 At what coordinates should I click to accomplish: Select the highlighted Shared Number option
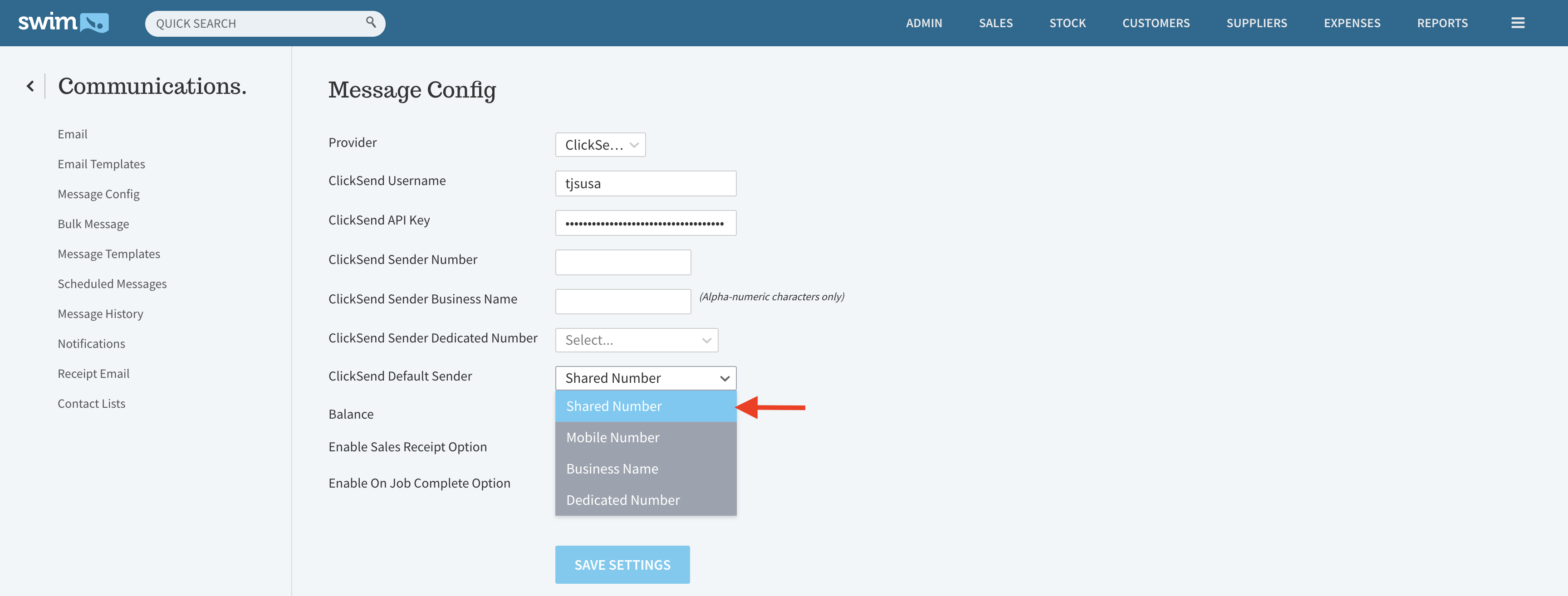click(x=613, y=406)
